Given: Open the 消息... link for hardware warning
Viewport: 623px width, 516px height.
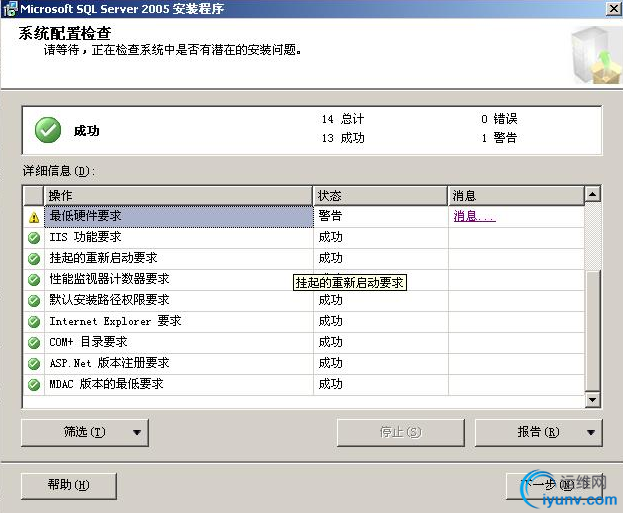Looking at the screenshot, I should [474, 216].
